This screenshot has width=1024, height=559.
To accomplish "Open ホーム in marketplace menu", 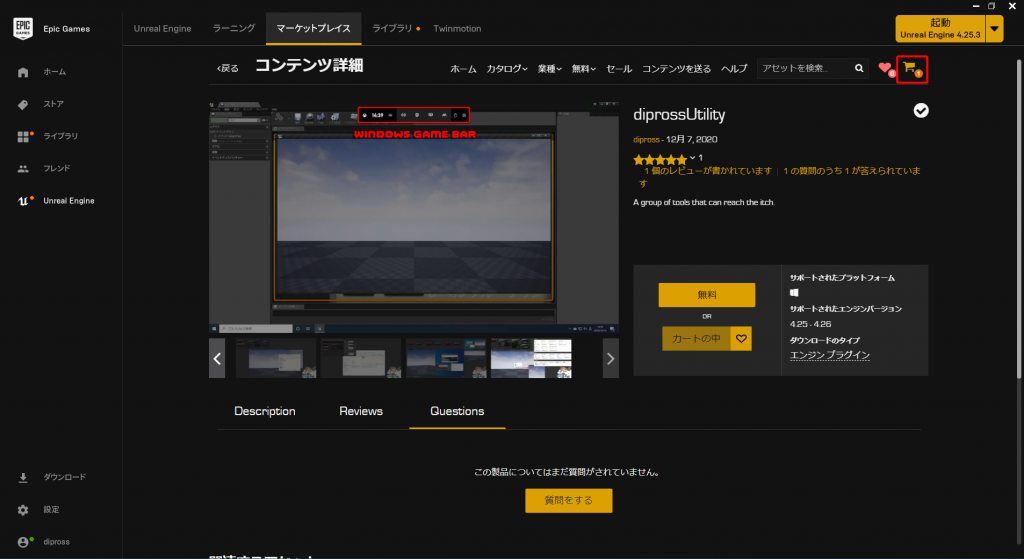I will [x=463, y=69].
